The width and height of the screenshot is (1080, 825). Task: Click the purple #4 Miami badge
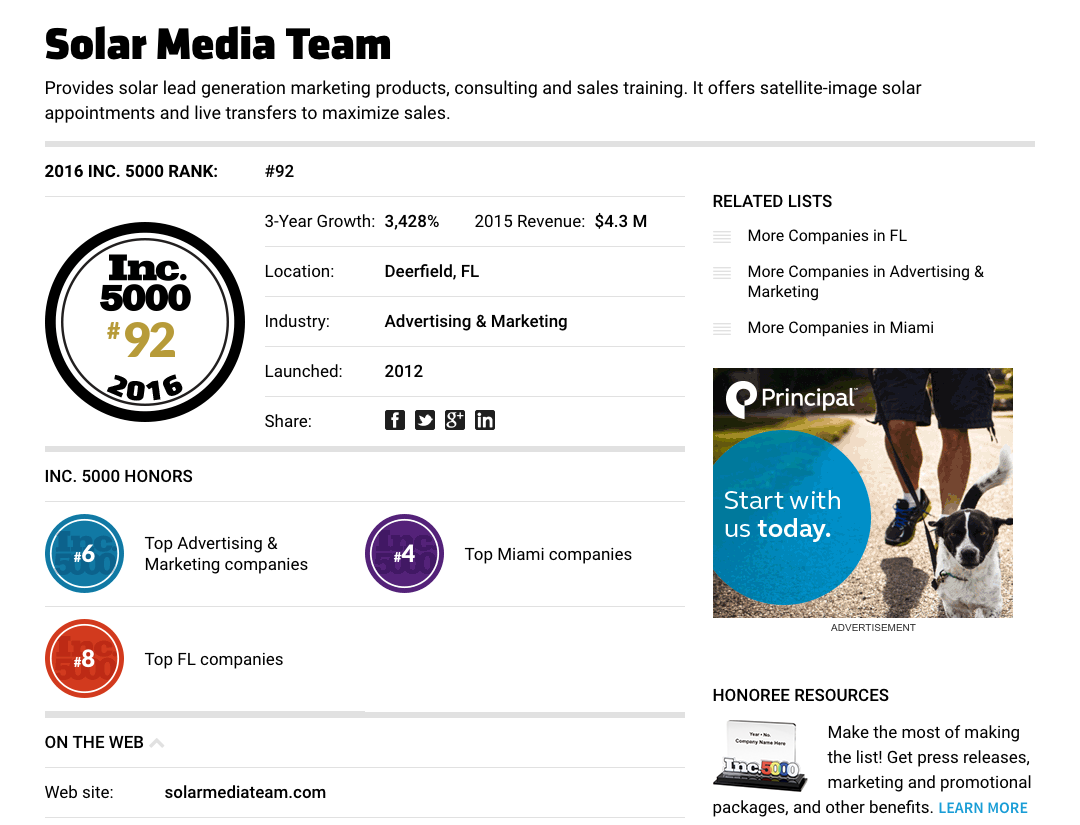pos(404,554)
